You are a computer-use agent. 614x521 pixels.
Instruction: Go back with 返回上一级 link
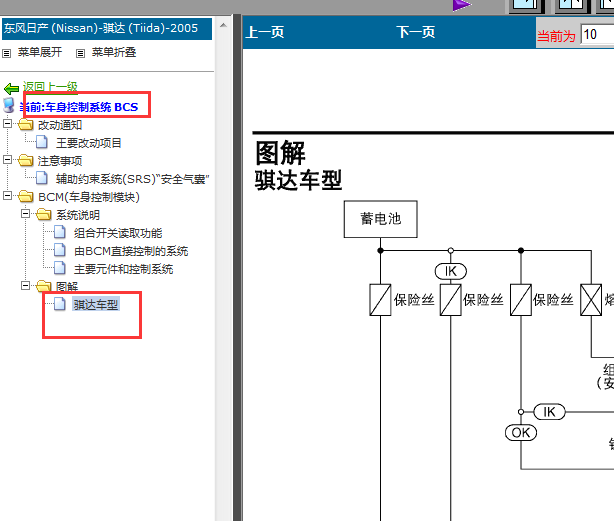click(x=50, y=87)
